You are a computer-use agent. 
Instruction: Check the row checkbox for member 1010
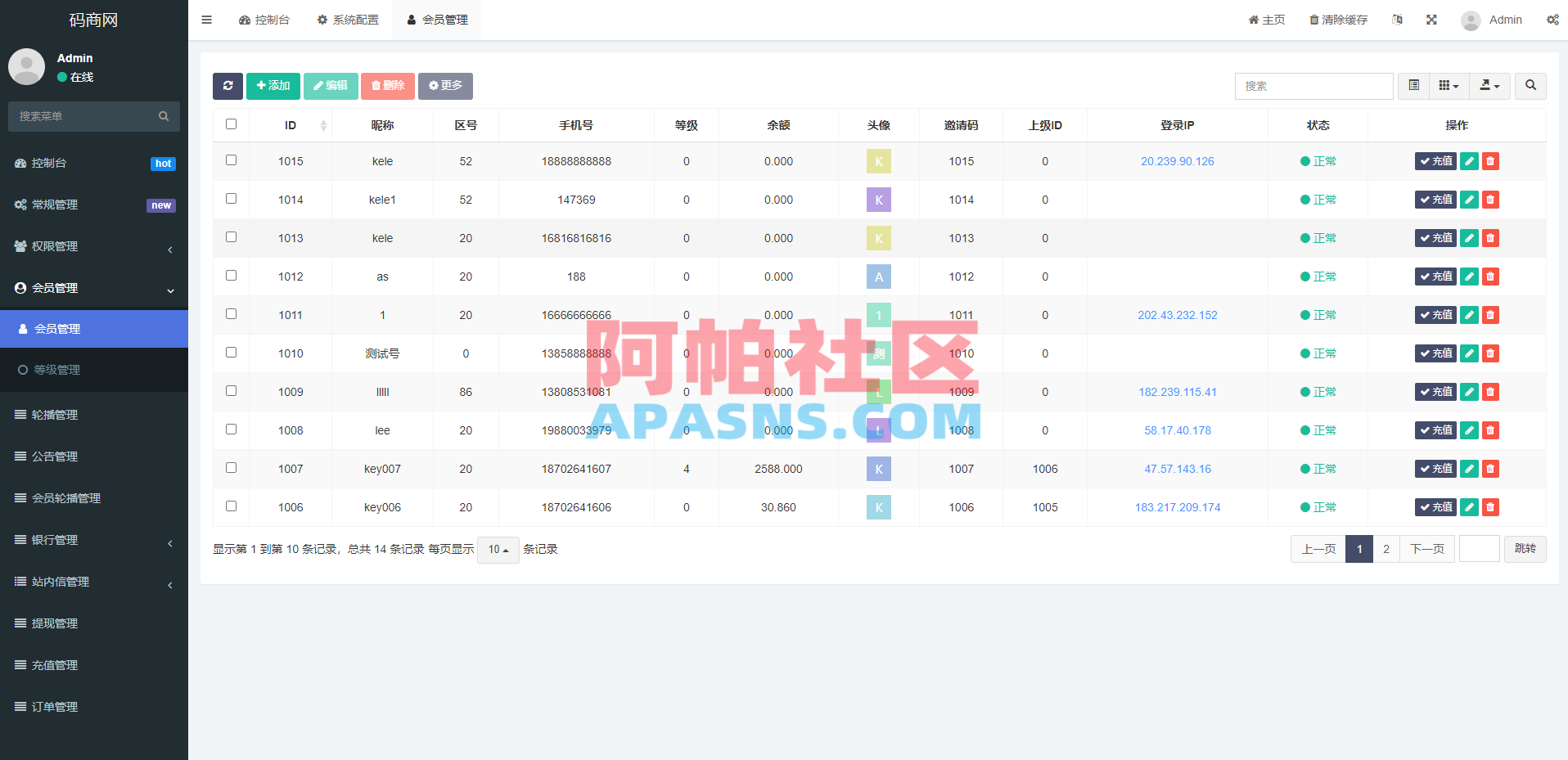pyautogui.click(x=231, y=352)
